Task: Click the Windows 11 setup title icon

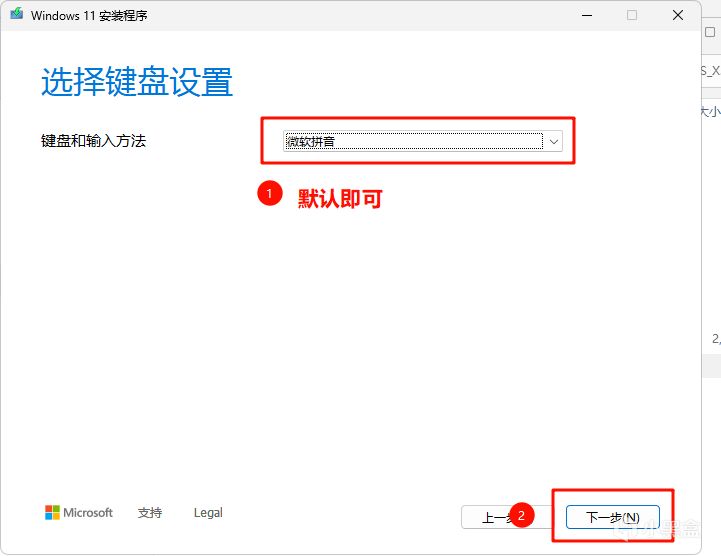Action: point(17,14)
